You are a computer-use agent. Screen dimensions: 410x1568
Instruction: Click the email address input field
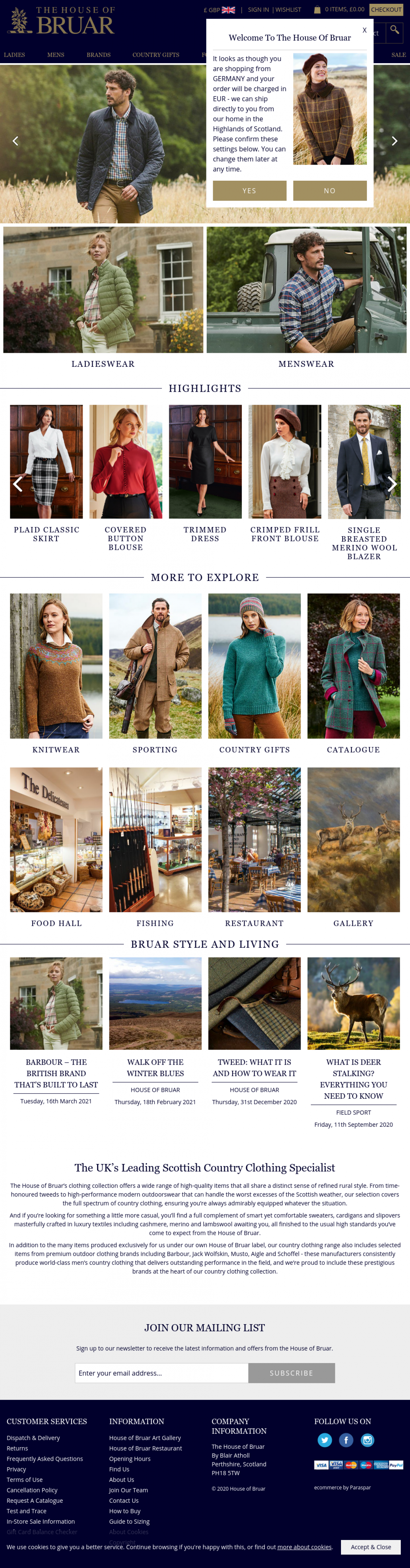(x=162, y=1373)
